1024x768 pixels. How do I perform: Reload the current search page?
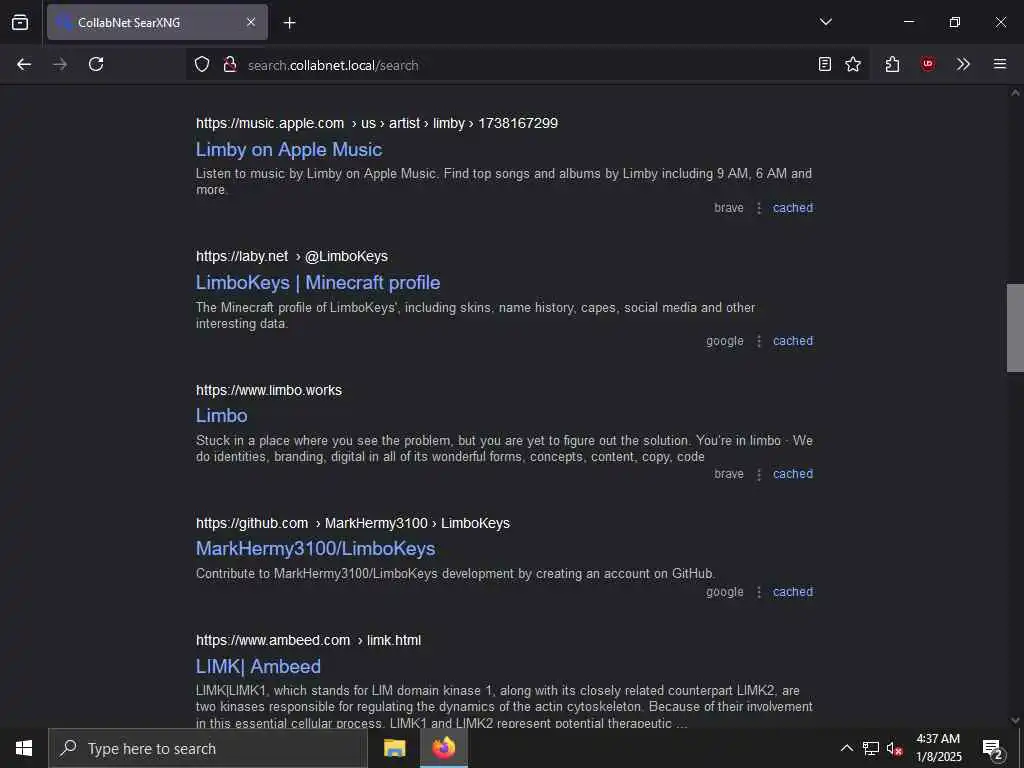(x=96, y=64)
